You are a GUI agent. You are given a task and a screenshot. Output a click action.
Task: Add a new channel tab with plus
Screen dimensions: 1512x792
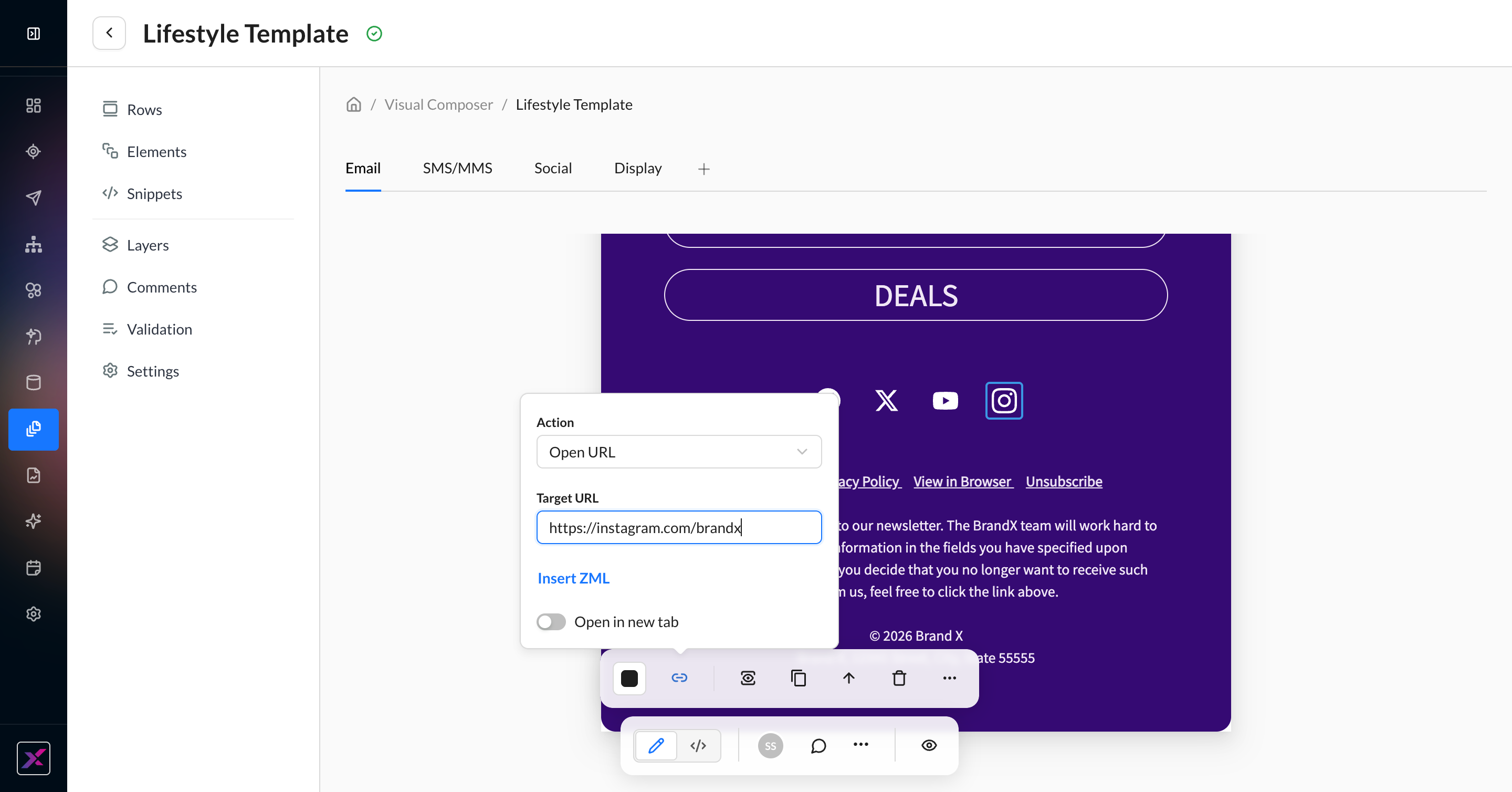tap(703, 169)
